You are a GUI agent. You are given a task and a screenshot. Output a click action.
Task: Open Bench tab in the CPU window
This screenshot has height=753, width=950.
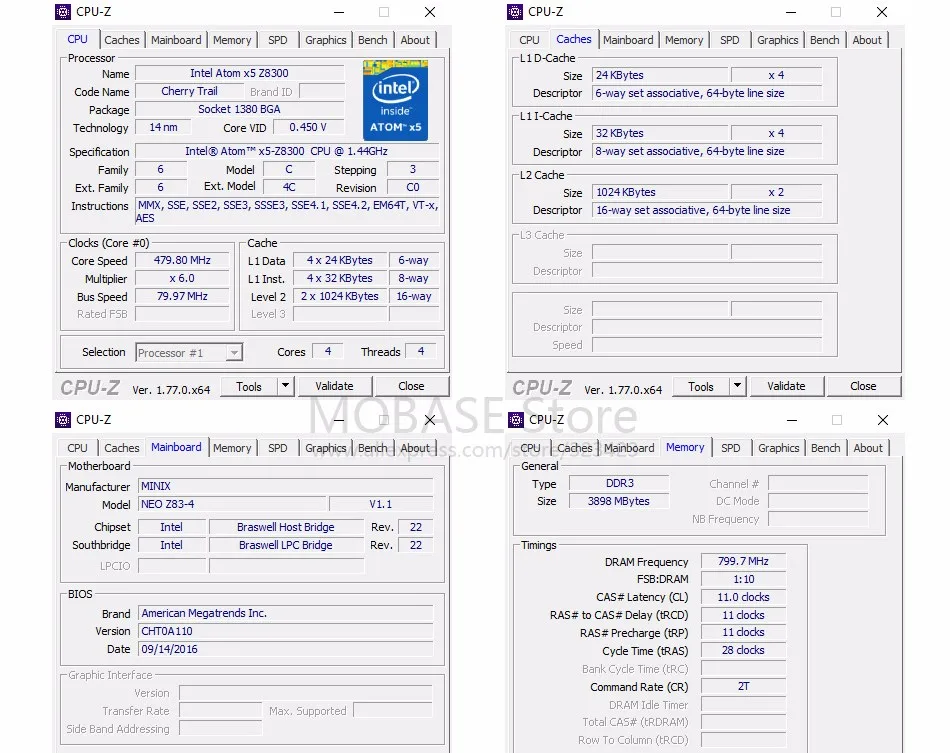pos(373,40)
